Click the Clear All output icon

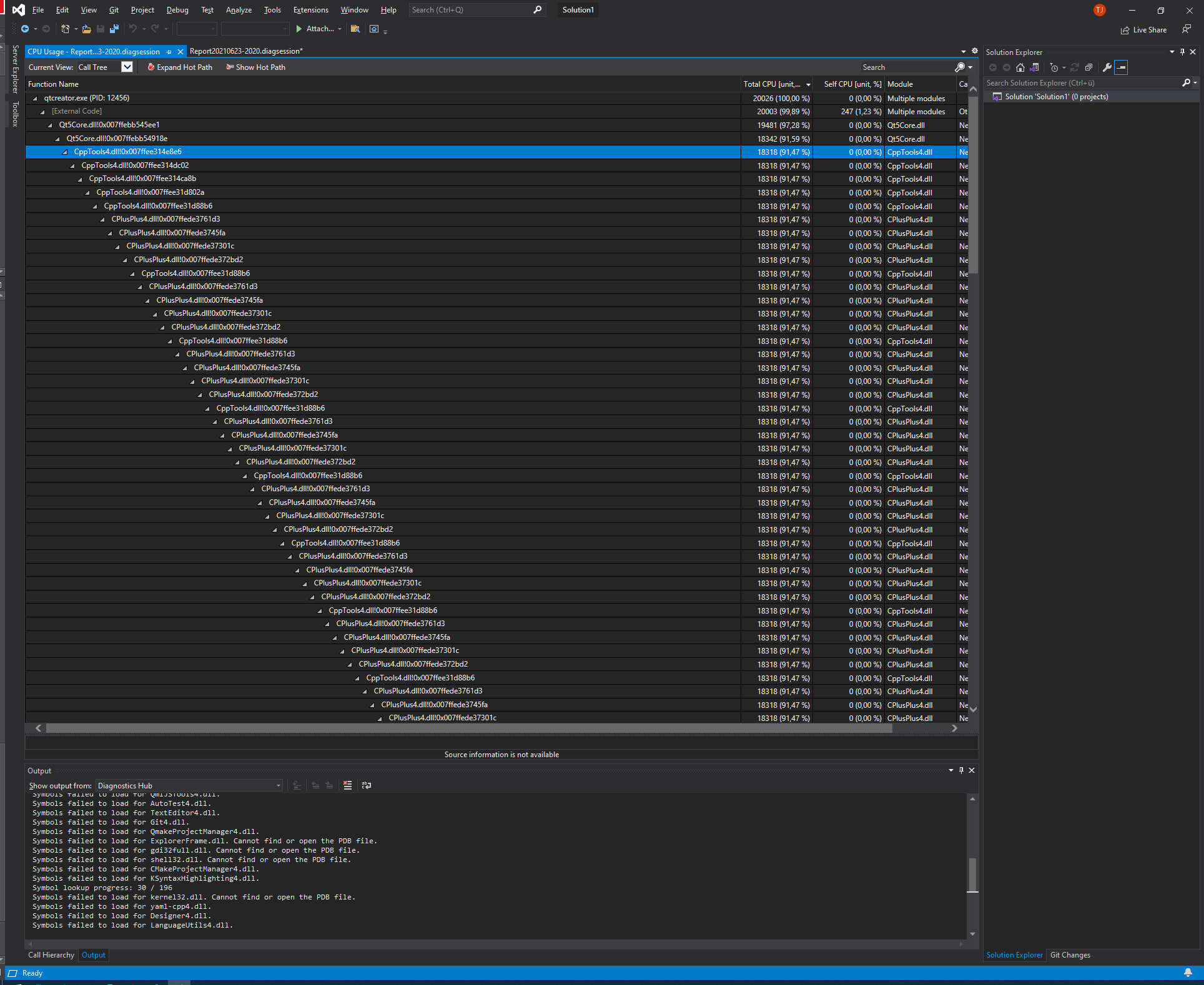click(x=348, y=785)
